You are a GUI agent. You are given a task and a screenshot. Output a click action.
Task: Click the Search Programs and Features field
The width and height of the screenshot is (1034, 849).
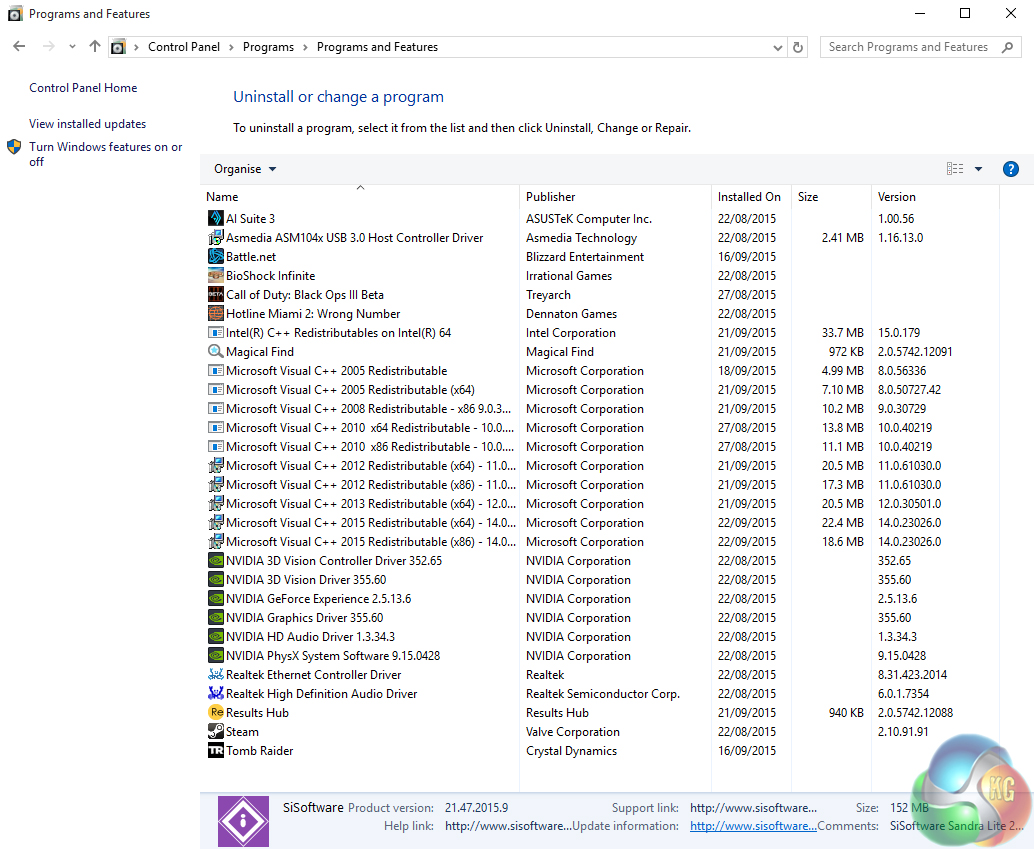coord(908,47)
